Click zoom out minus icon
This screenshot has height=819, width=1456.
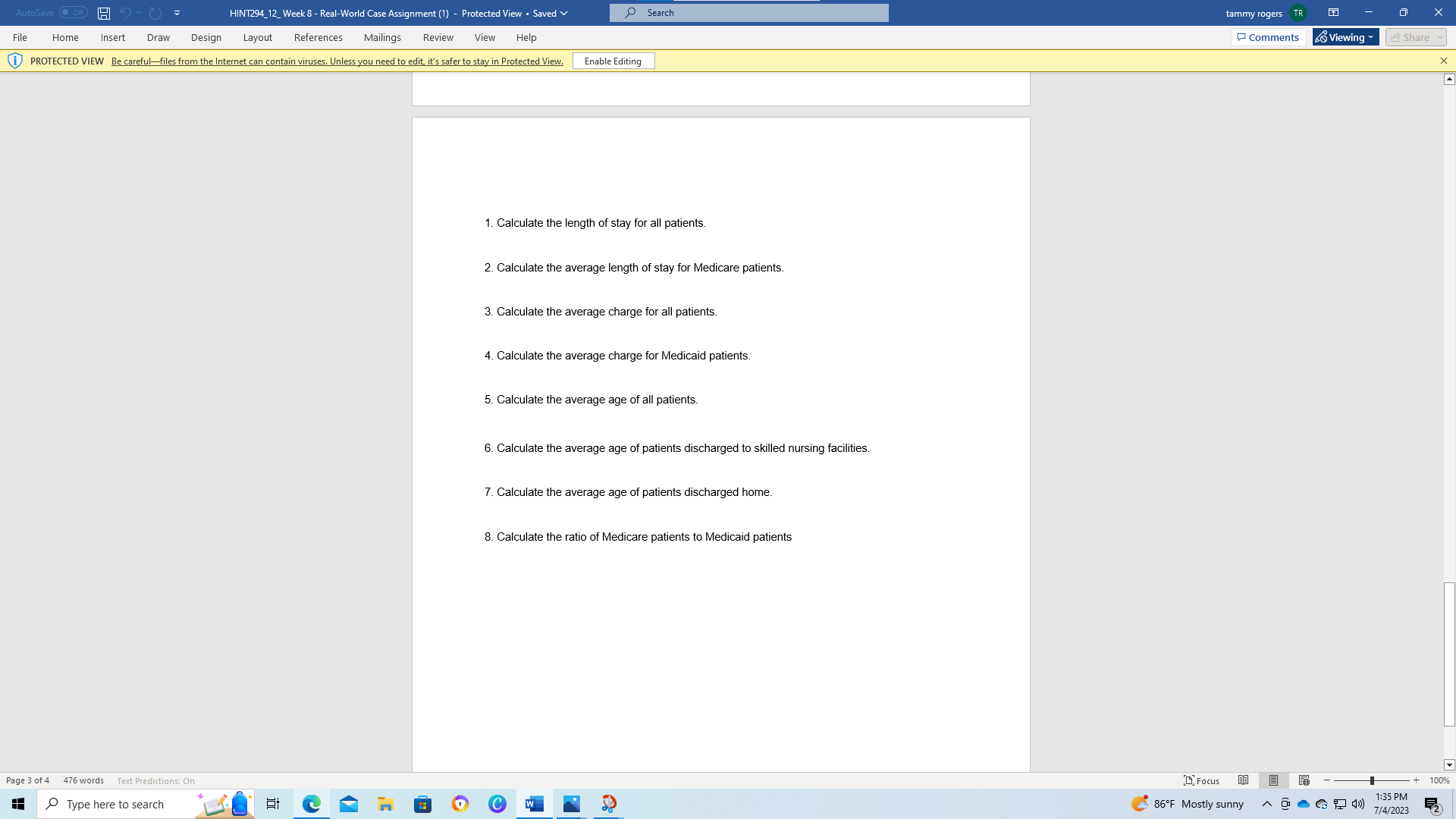click(x=1327, y=780)
